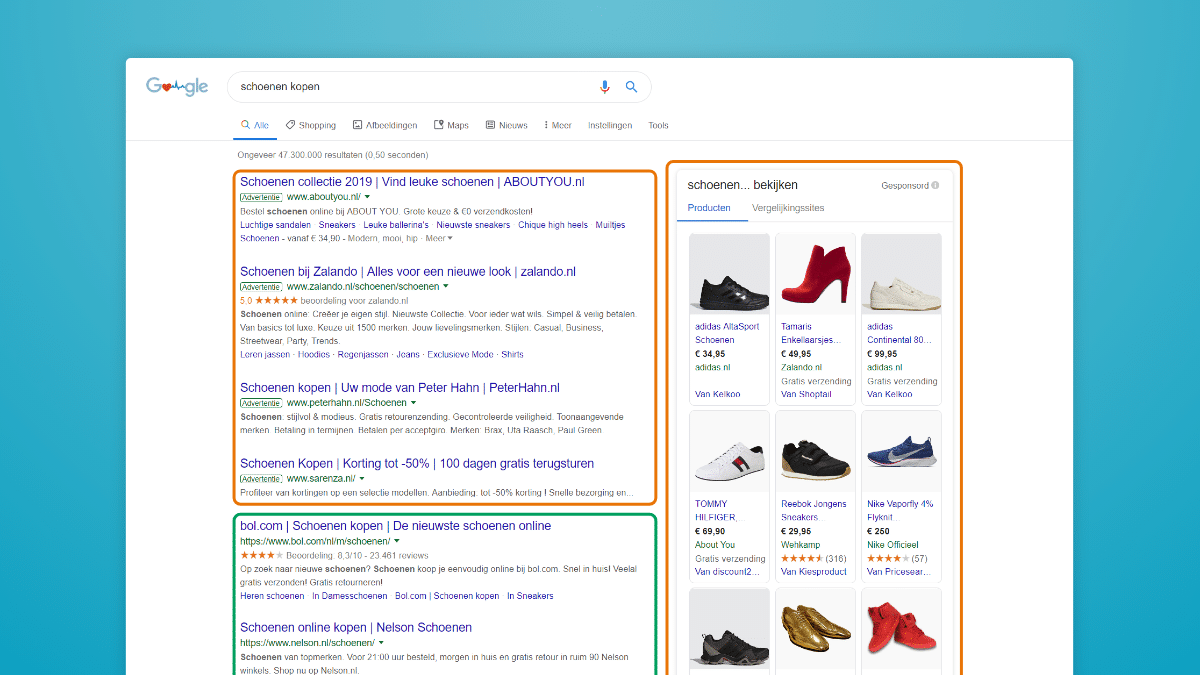Expand dropdown arrow next to www.aboutyou.nl
The image size is (1200, 675).
pyautogui.click(x=367, y=197)
